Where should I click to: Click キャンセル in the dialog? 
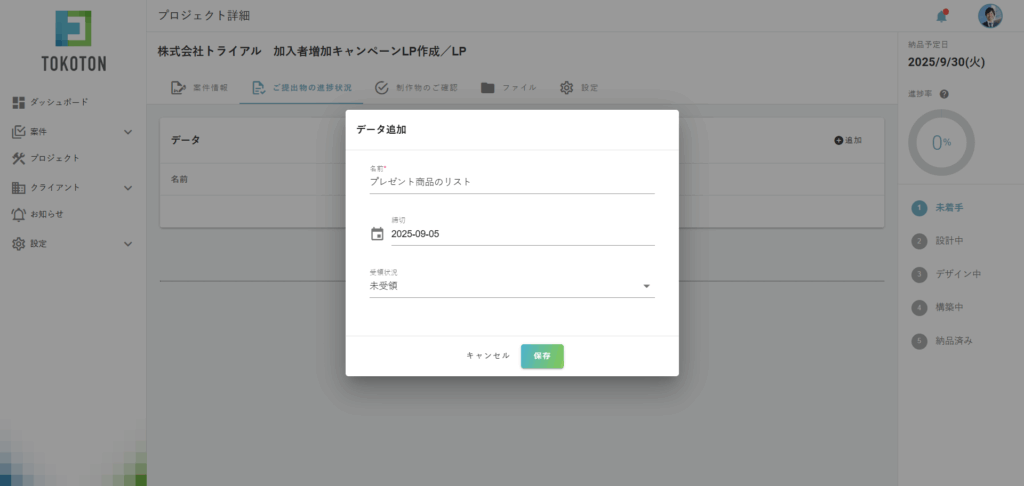(487, 356)
